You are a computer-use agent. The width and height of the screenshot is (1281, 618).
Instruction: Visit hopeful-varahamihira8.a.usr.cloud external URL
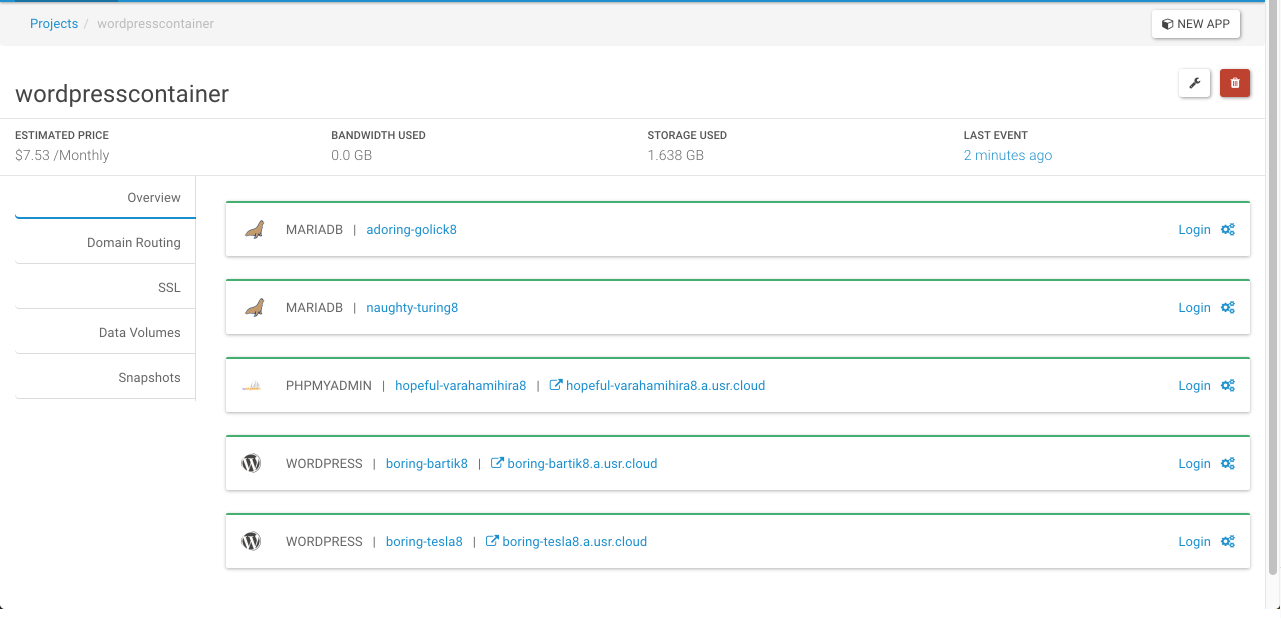(x=658, y=385)
